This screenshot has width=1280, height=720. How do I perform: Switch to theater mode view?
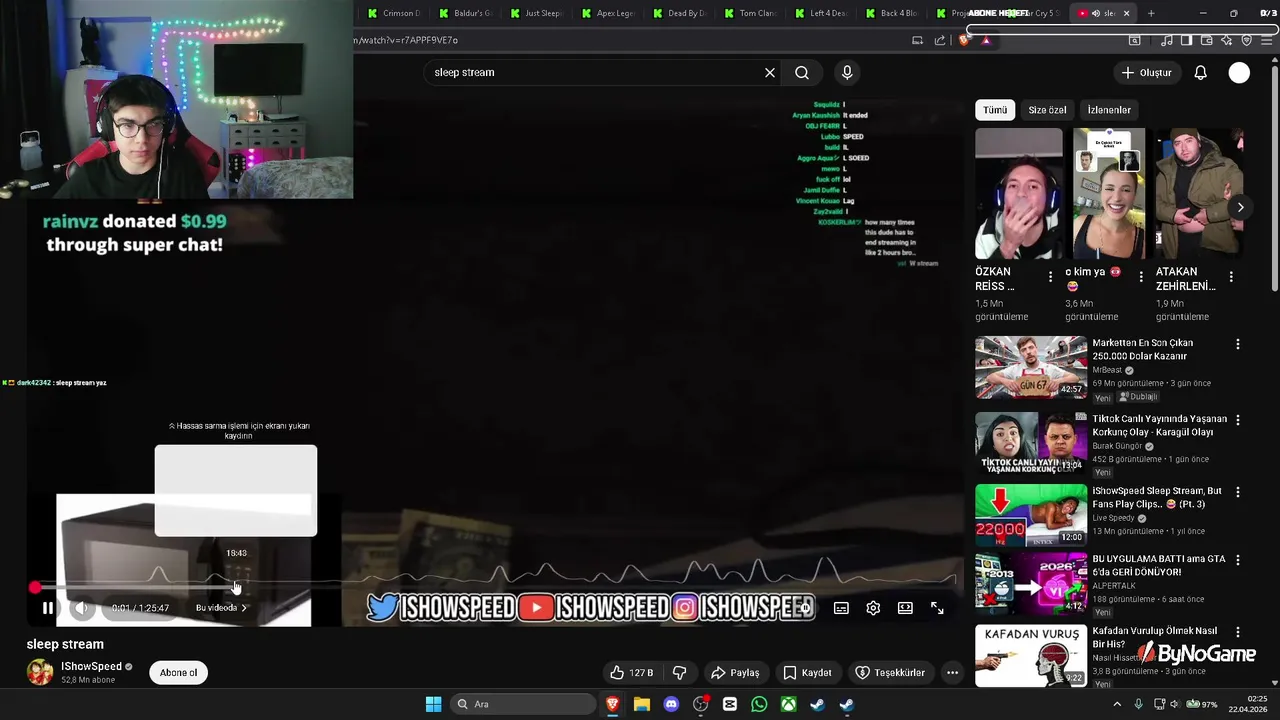(905, 608)
